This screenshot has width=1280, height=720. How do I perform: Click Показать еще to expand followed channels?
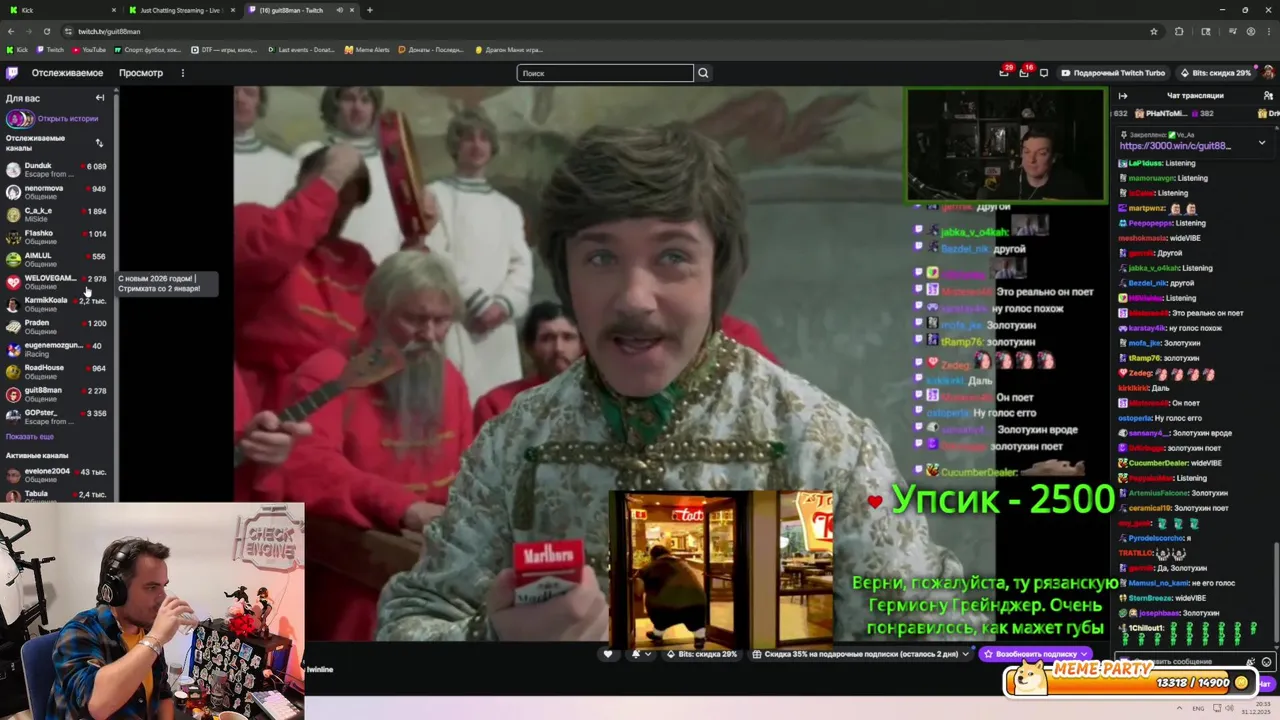click(30, 436)
